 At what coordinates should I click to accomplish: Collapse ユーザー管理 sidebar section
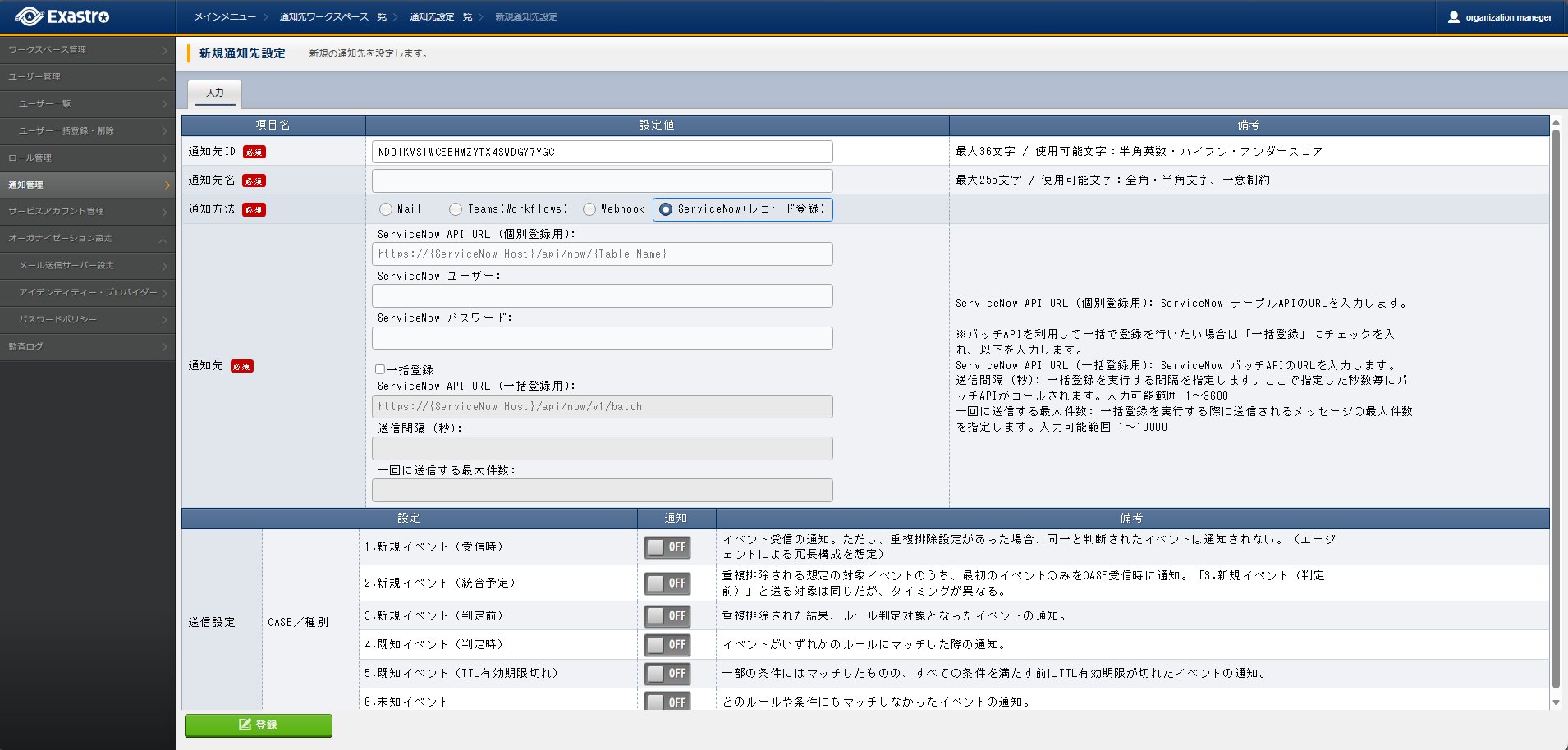point(88,77)
